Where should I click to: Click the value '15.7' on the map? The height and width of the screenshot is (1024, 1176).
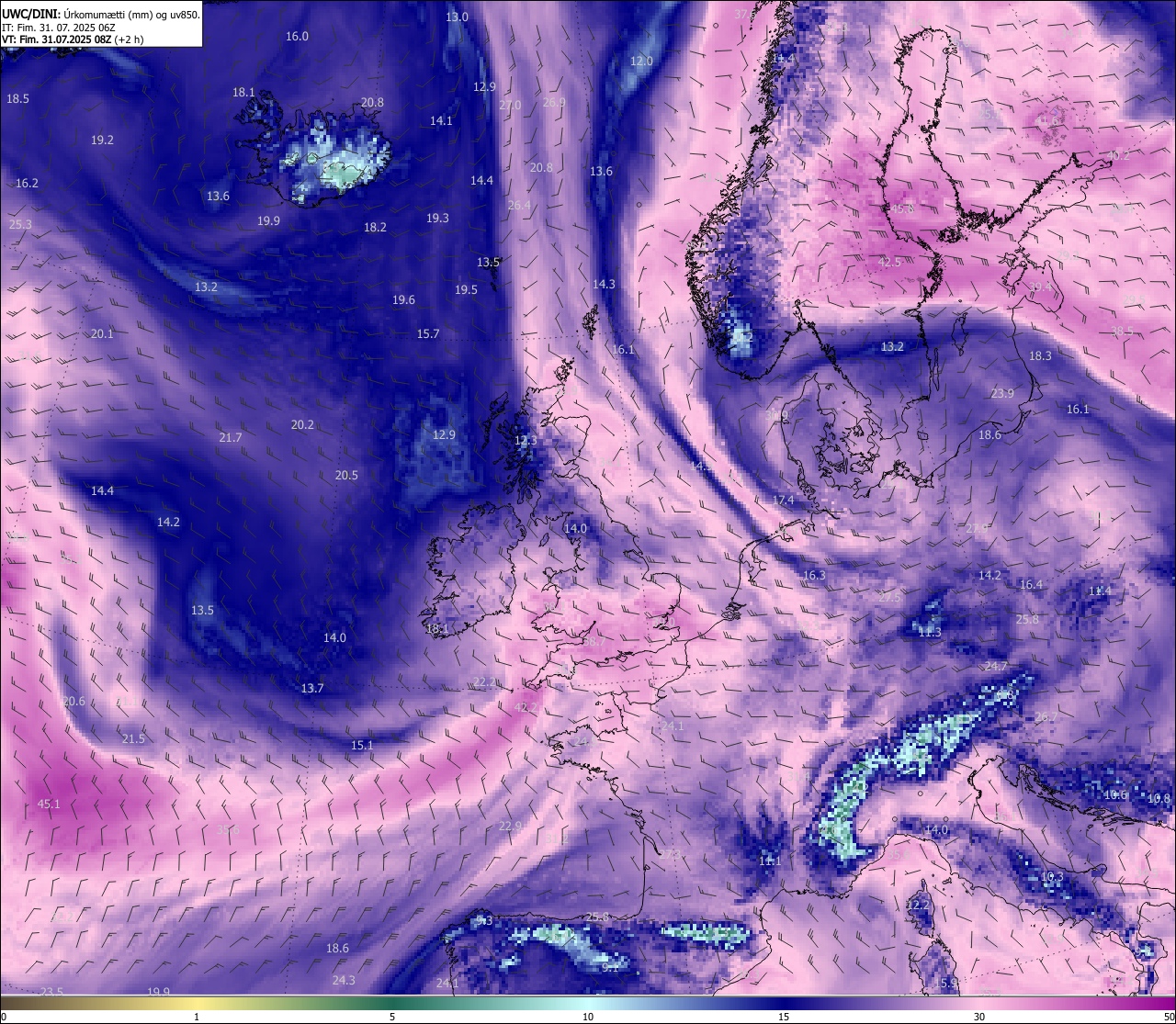click(x=428, y=333)
